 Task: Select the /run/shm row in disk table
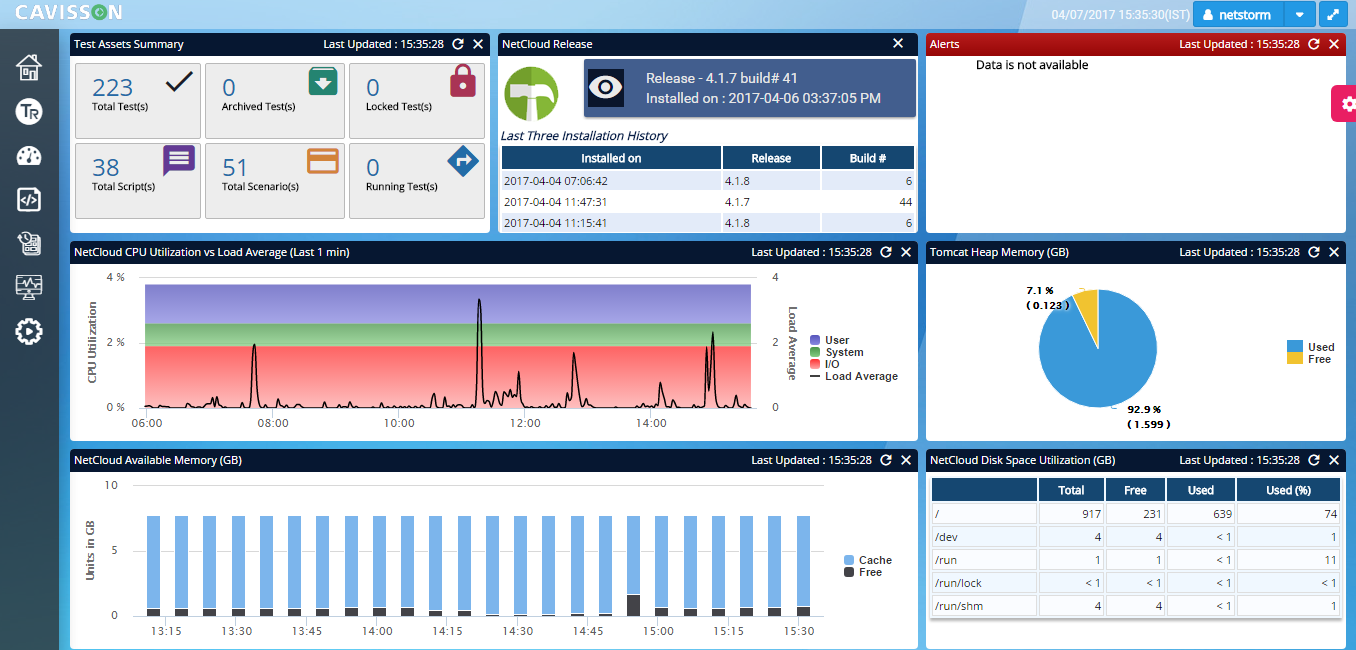(1136, 606)
